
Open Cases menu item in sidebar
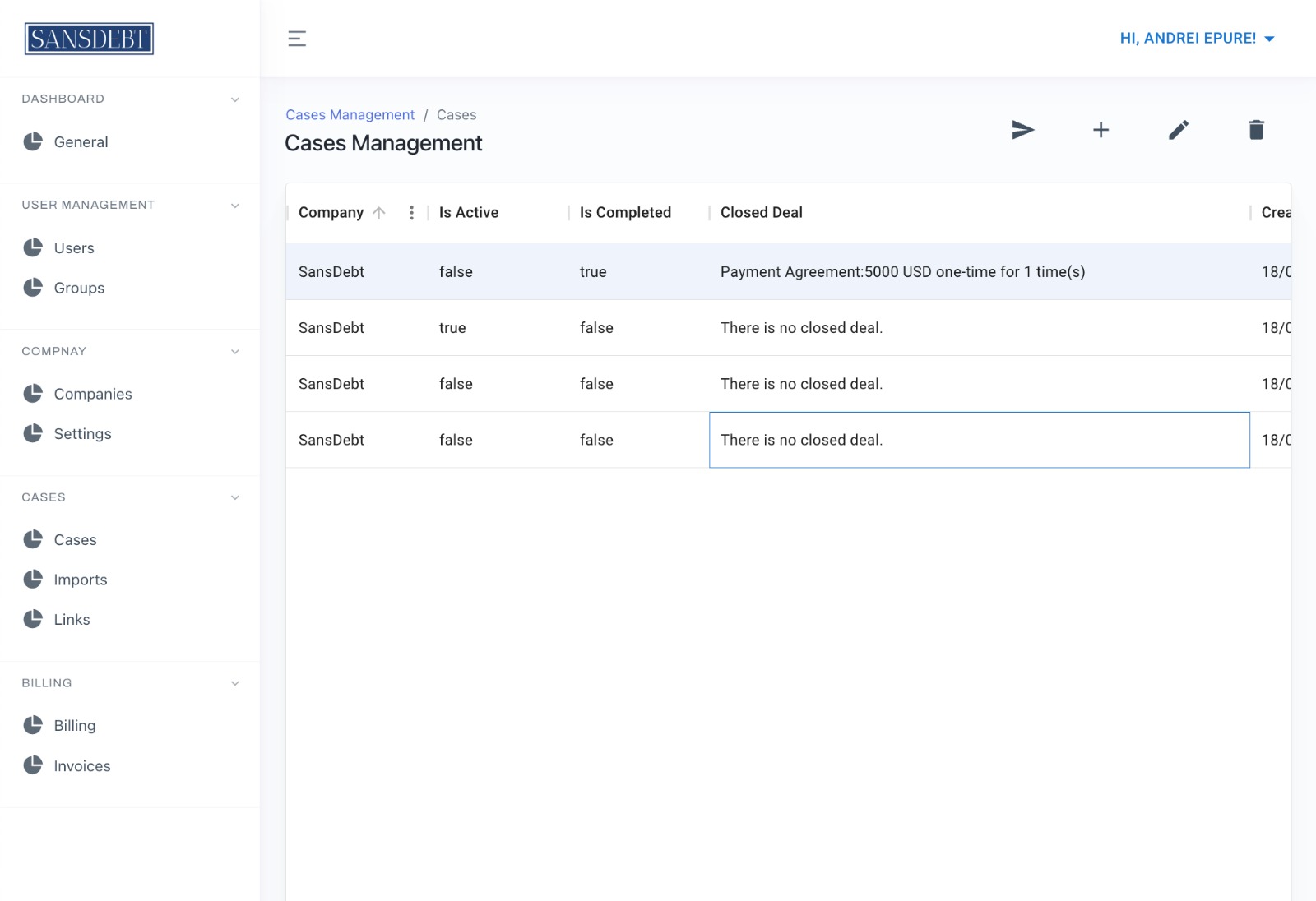click(75, 540)
